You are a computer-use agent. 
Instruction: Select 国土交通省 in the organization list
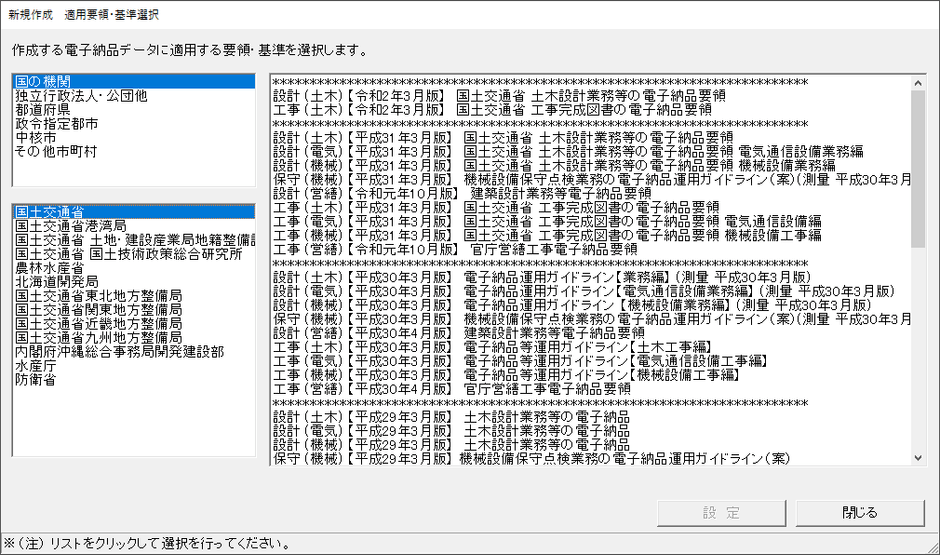point(134,212)
